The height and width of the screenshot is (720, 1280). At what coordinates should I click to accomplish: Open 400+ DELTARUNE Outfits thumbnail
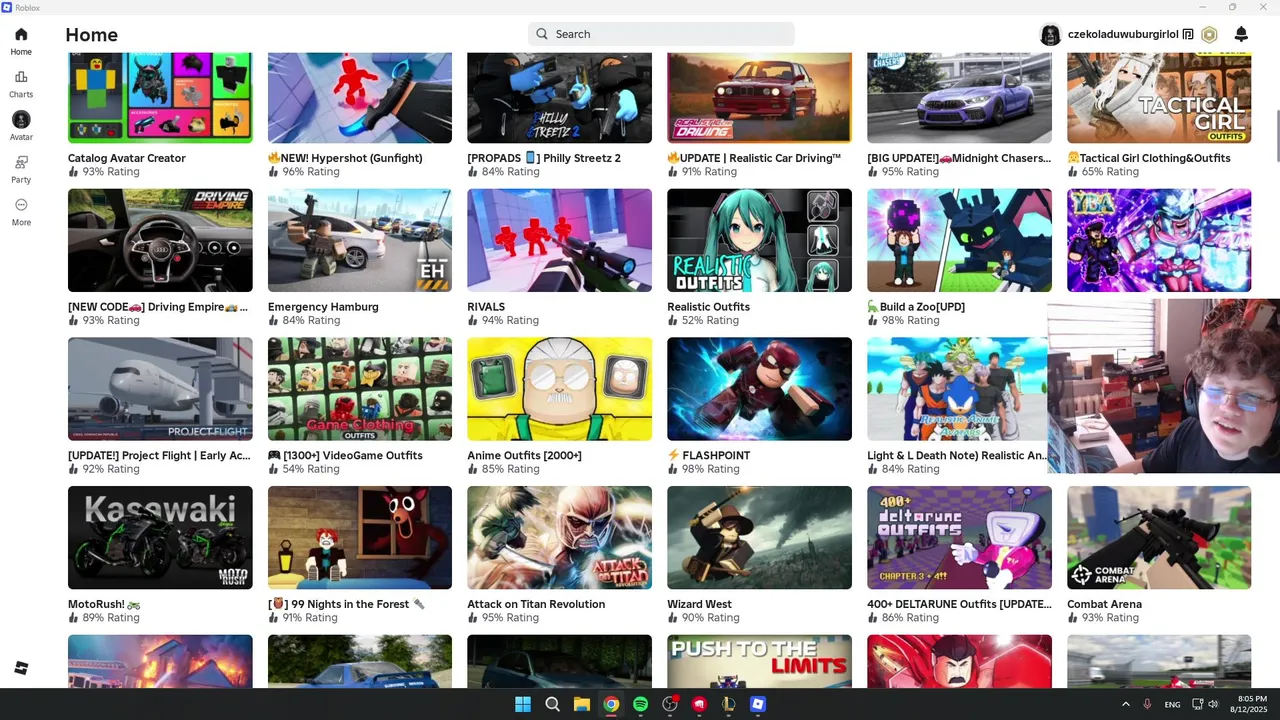960,538
